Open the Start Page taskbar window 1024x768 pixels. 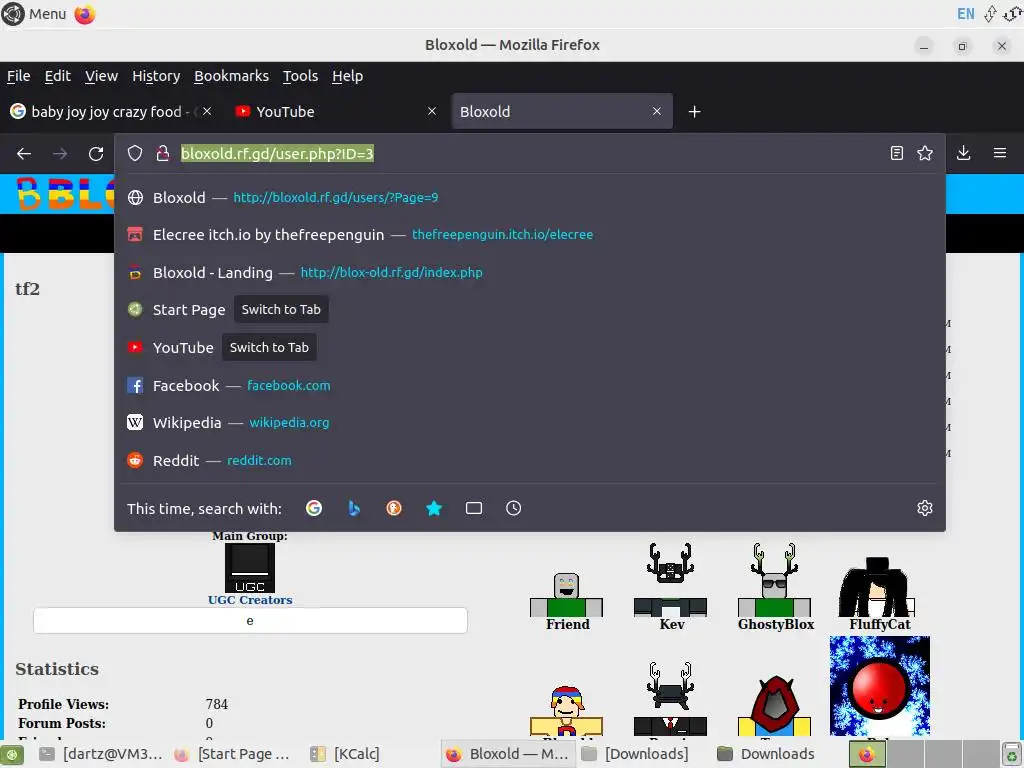pyautogui.click(x=232, y=754)
